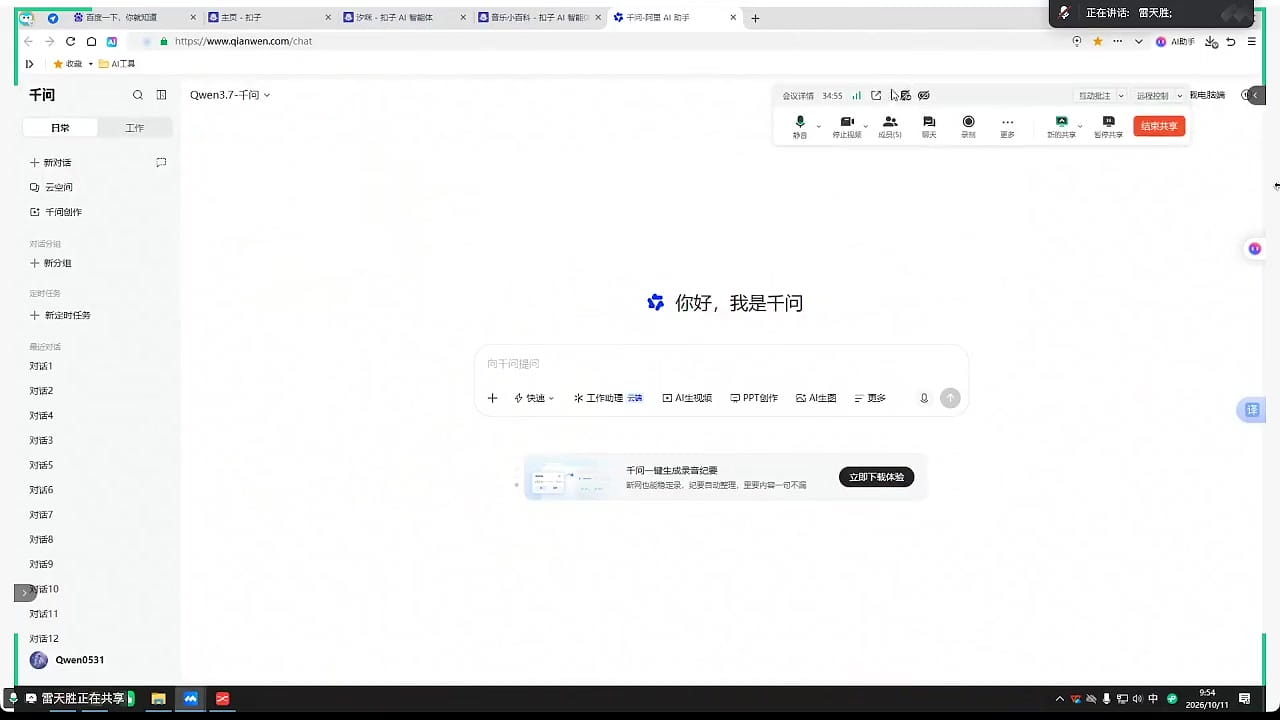Open the new chat bubble icon beside 新对话

161,162
